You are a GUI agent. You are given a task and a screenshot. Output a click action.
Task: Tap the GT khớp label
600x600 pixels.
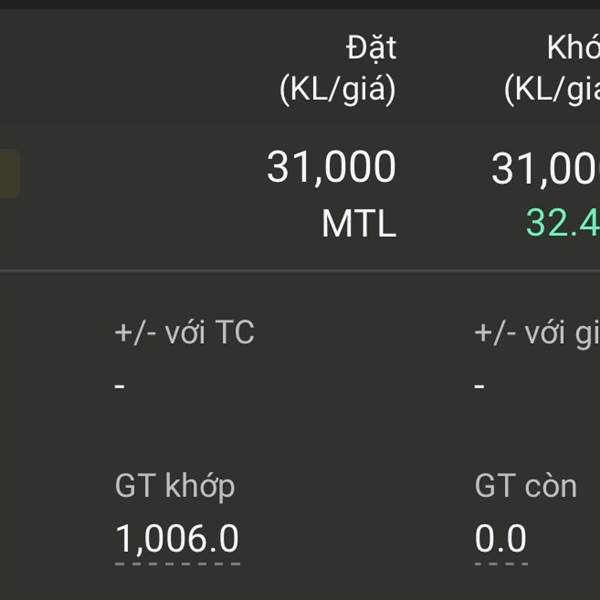[175, 486]
